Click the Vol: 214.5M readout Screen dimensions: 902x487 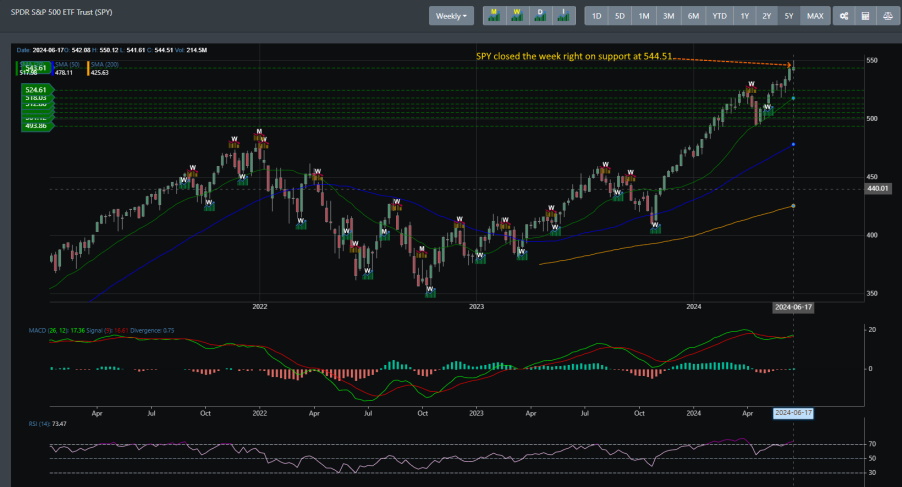[193, 50]
